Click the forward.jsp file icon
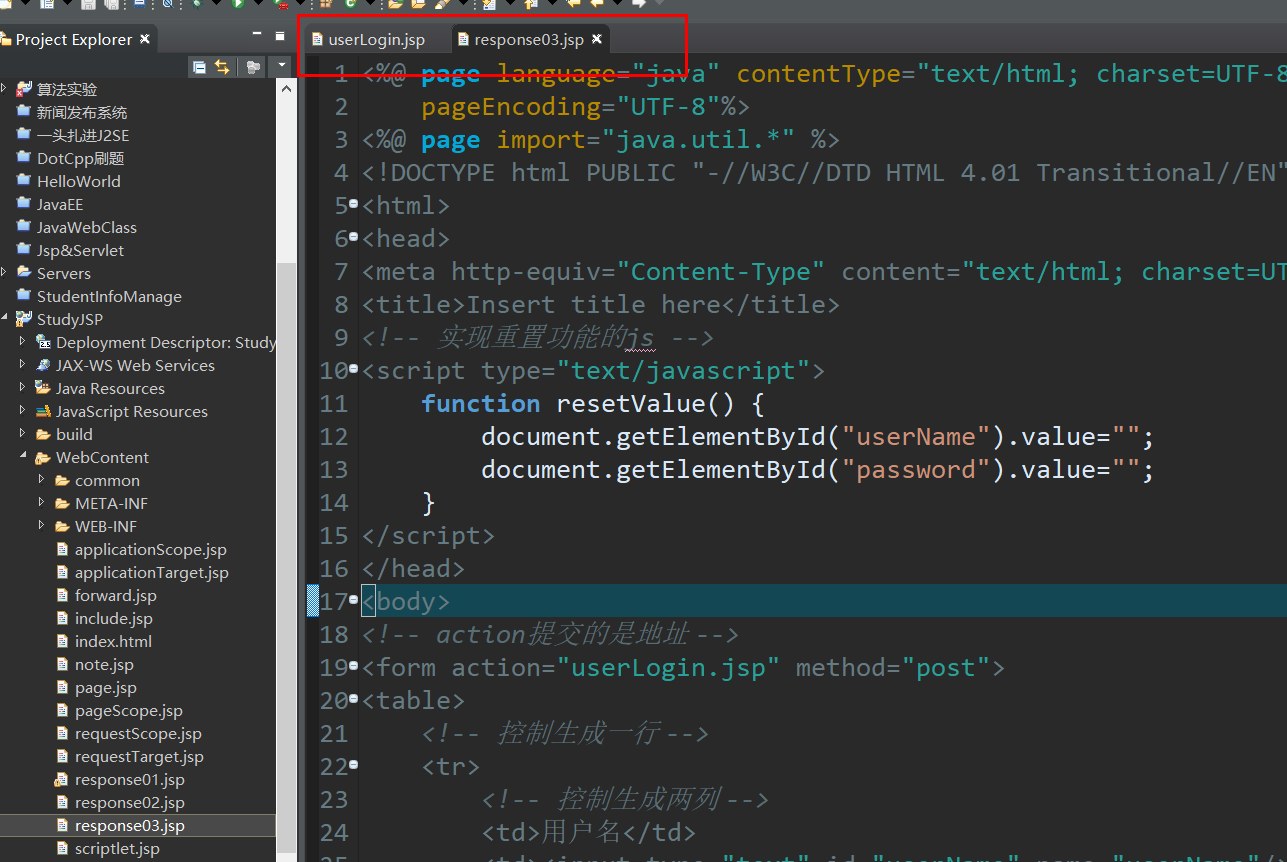This screenshot has width=1287, height=862. 62,595
